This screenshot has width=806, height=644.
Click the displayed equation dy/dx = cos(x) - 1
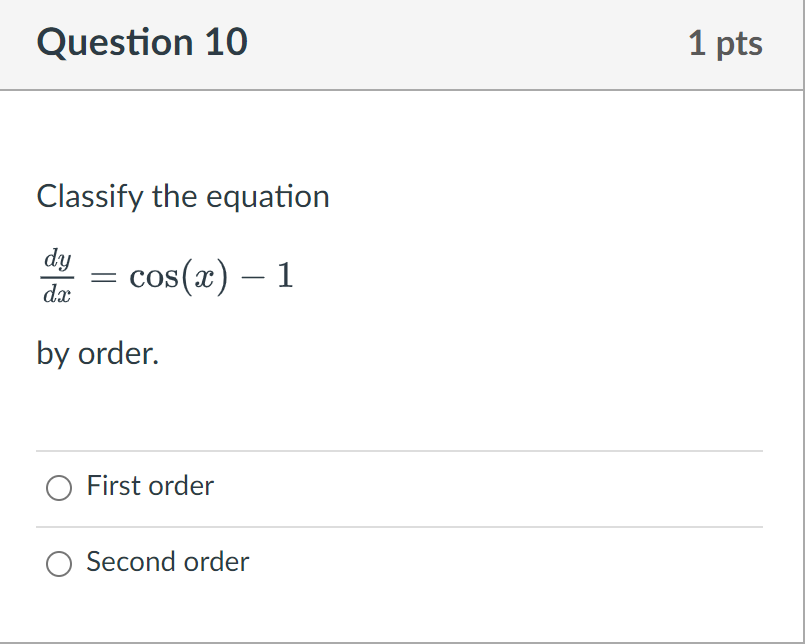(168, 275)
